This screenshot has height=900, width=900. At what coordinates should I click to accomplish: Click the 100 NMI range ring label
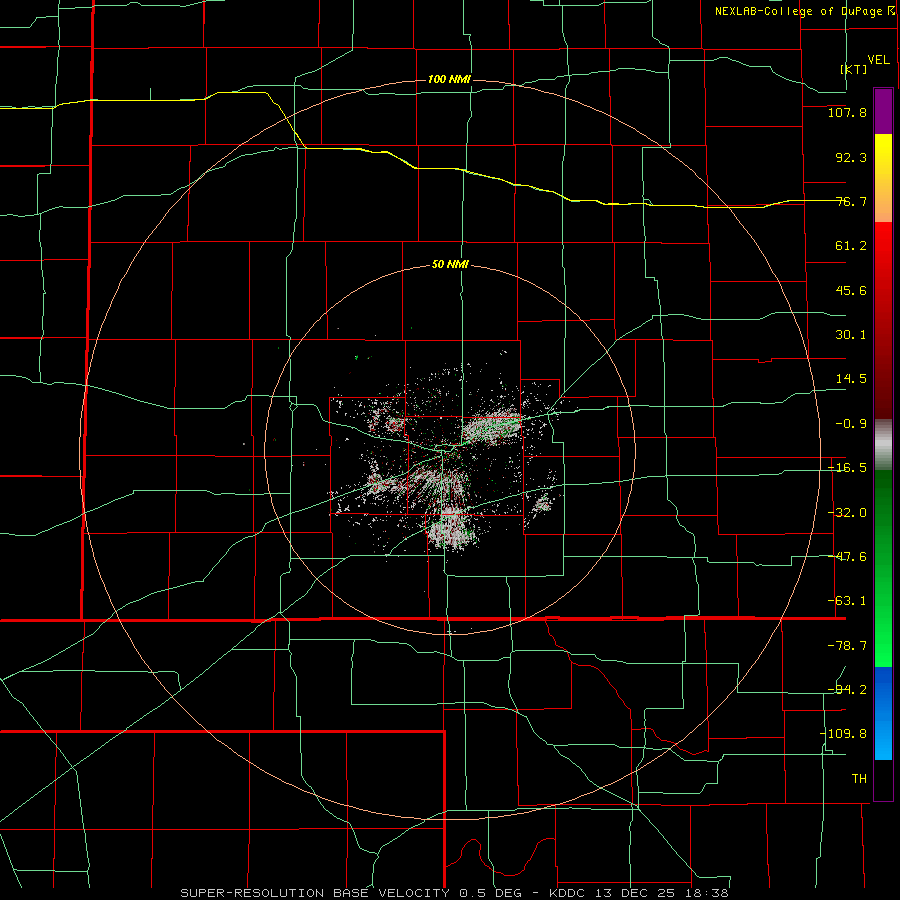[x=449, y=79]
